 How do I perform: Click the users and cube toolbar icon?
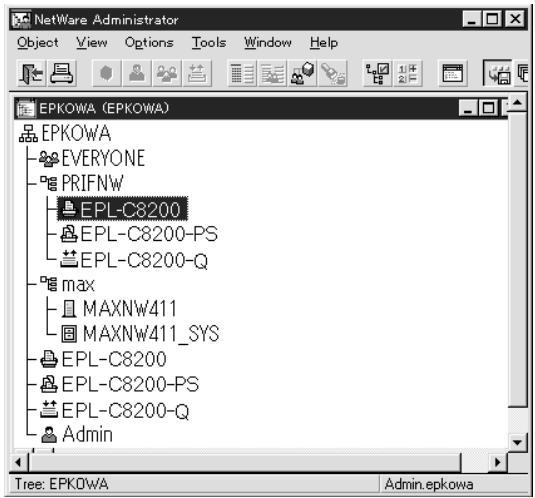point(302,73)
